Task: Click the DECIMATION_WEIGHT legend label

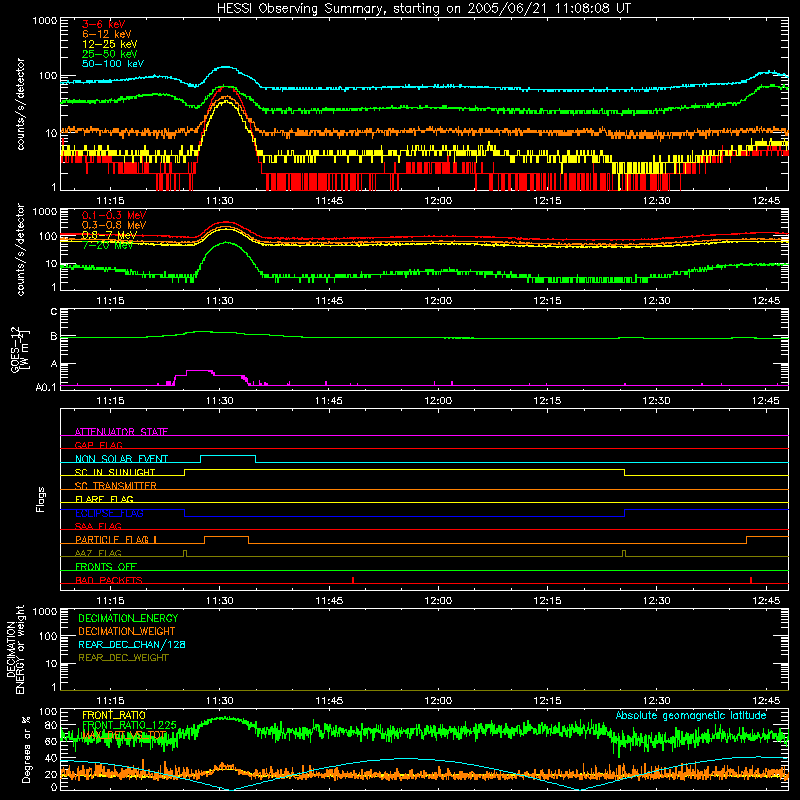Action: (127, 631)
